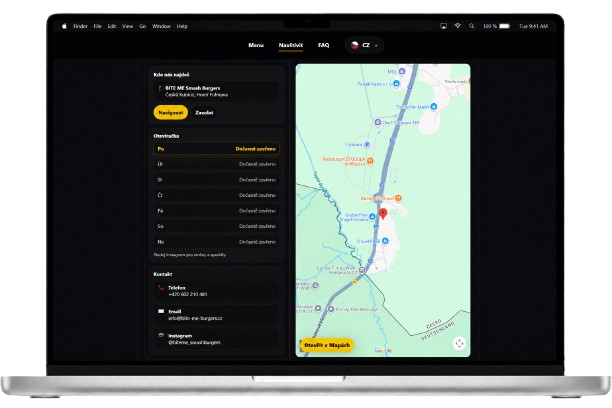The image size is (612, 408).
Task: Click Otevřít v Mapách button
Action: pos(327,345)
